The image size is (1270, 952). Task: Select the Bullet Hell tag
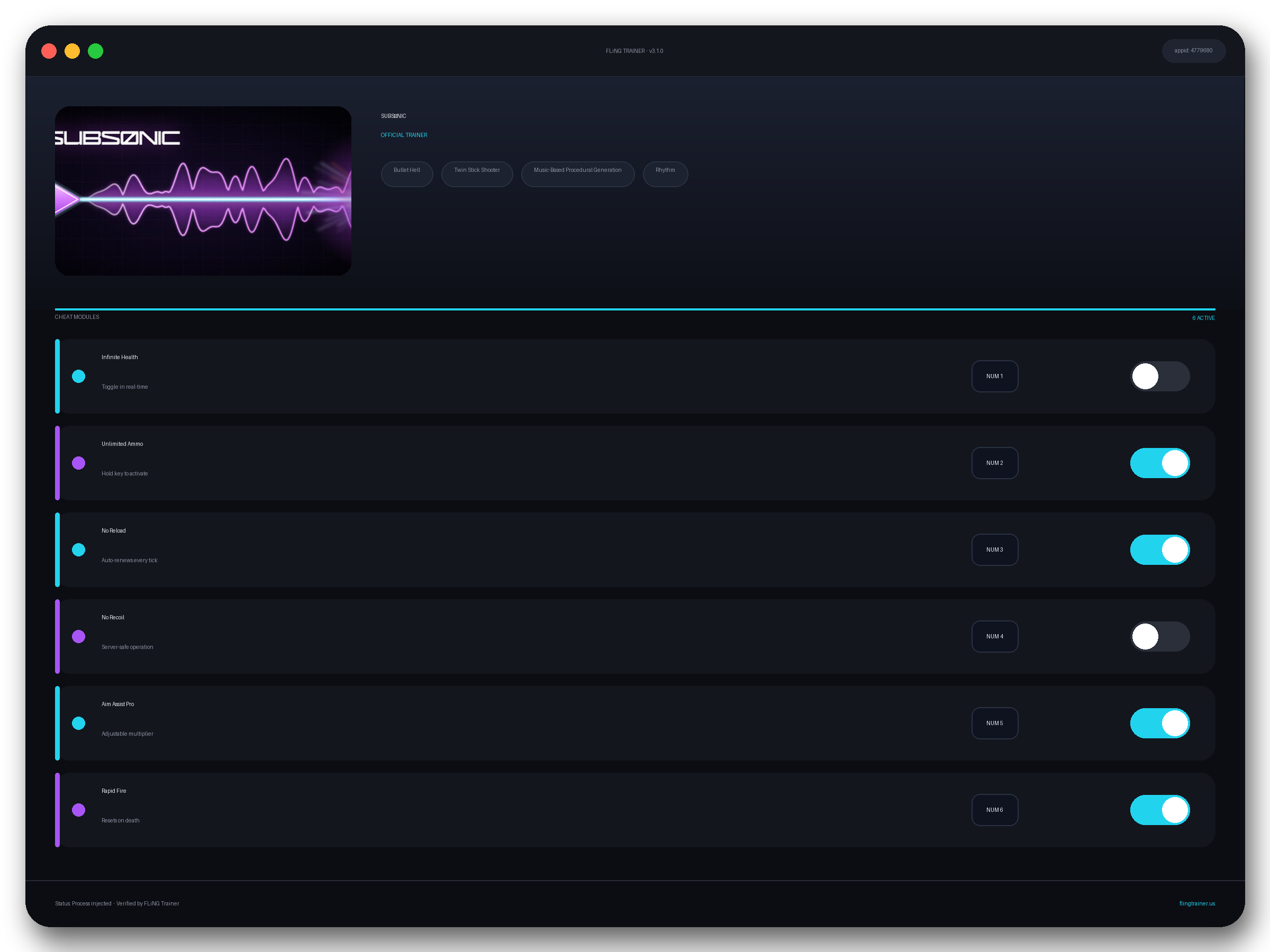coord(406,174)
